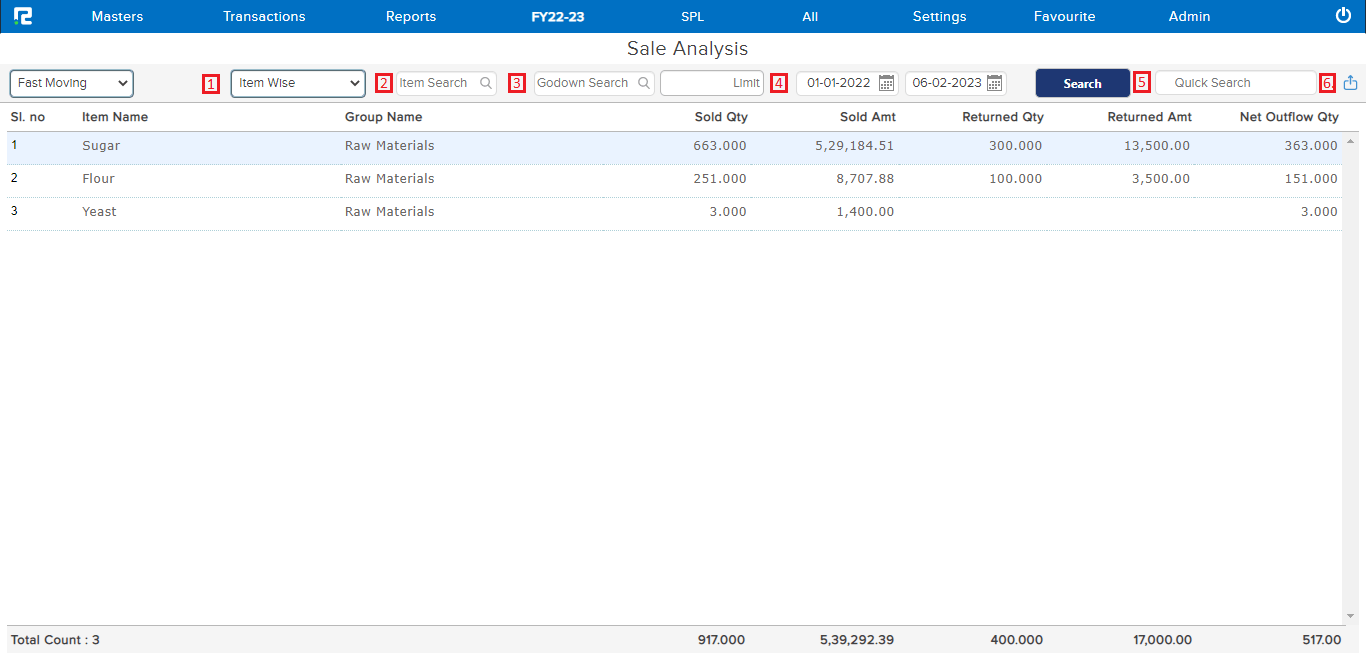Open the Transactions menu
The image size is (1366, 657).
click(264, 16)
